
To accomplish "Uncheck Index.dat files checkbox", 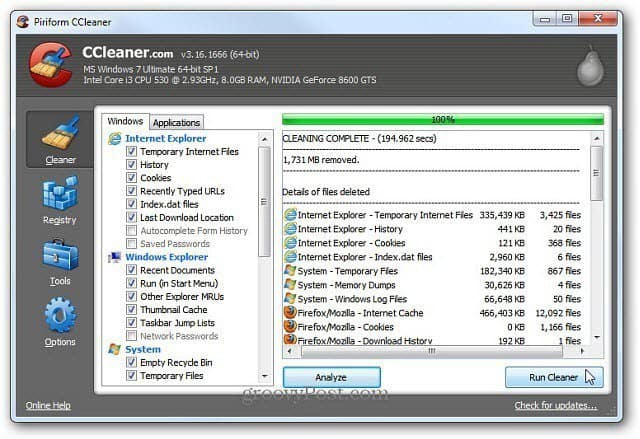I will (131, 204).
